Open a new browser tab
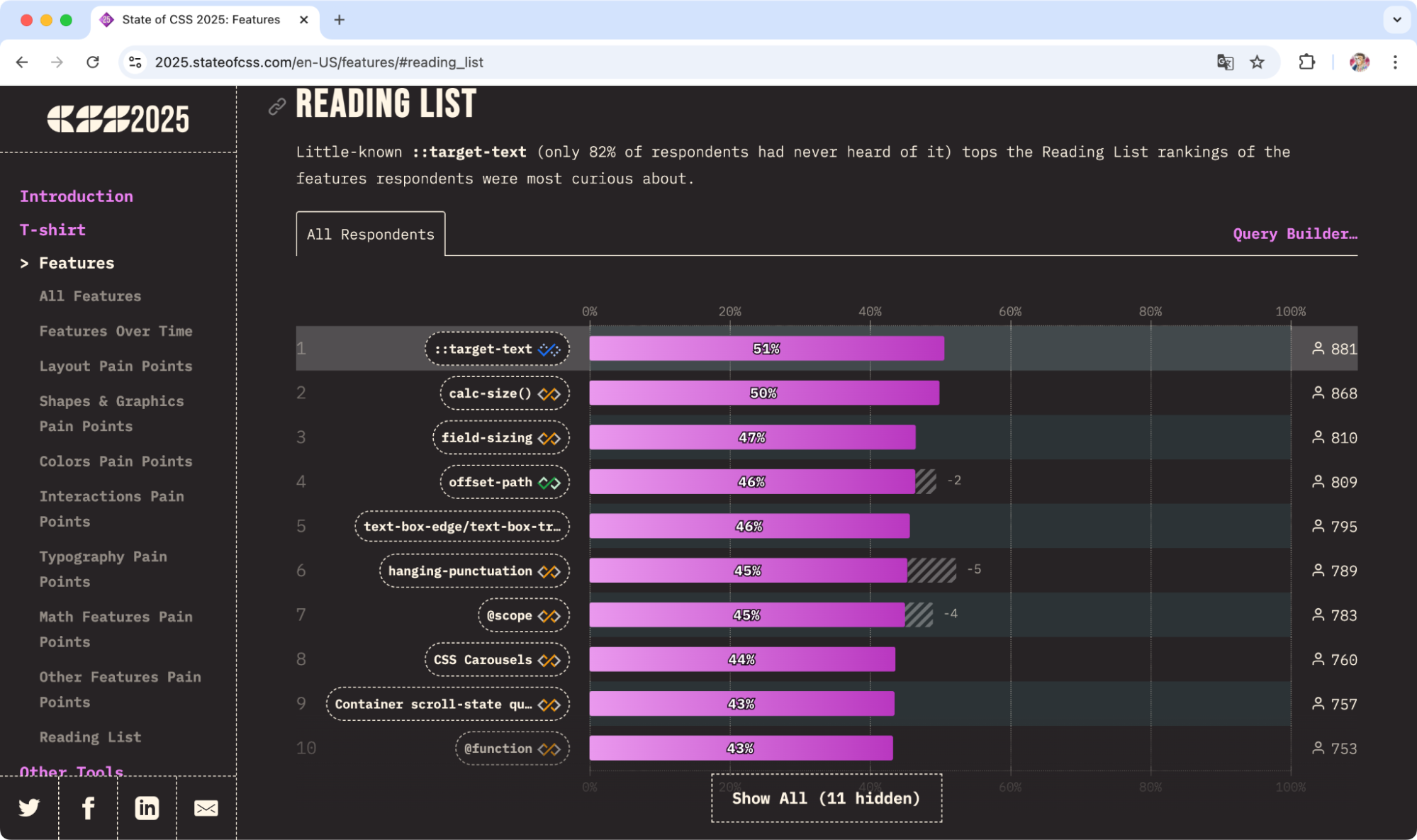Image resolution: width=1417 pixels, height=840 pixels. (340, 20)
